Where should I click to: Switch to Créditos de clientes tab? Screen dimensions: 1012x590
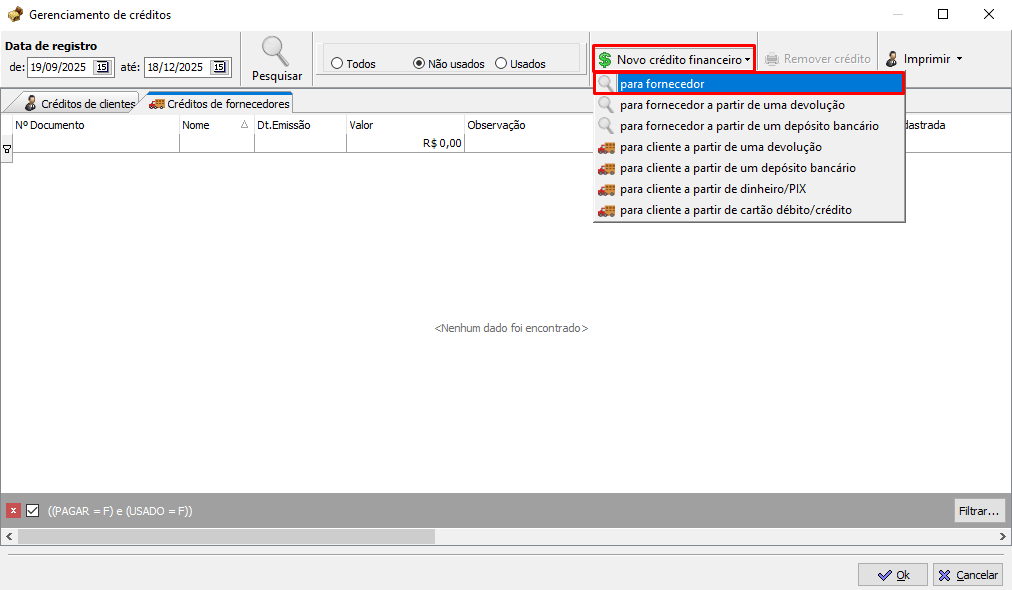[79, 103]
